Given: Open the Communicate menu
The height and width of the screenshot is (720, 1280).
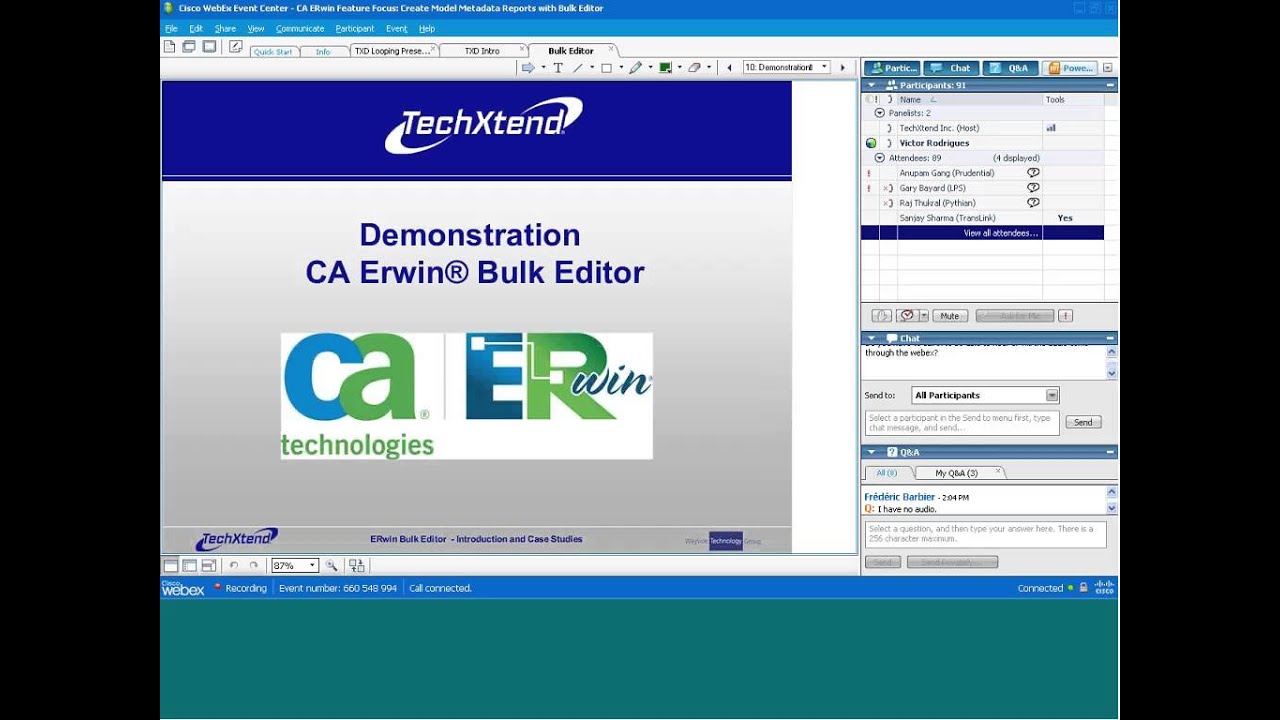Looking at the screenshot, I should (300, 29).
